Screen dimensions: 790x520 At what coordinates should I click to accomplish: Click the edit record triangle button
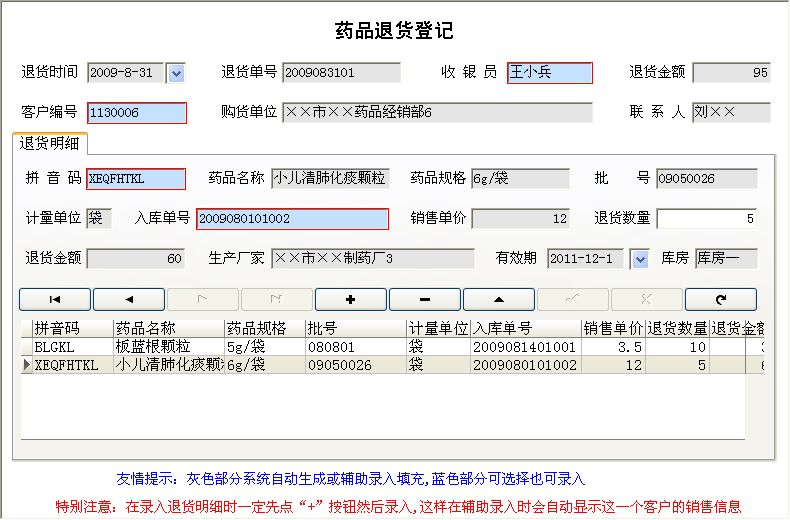tap(499, 299)
